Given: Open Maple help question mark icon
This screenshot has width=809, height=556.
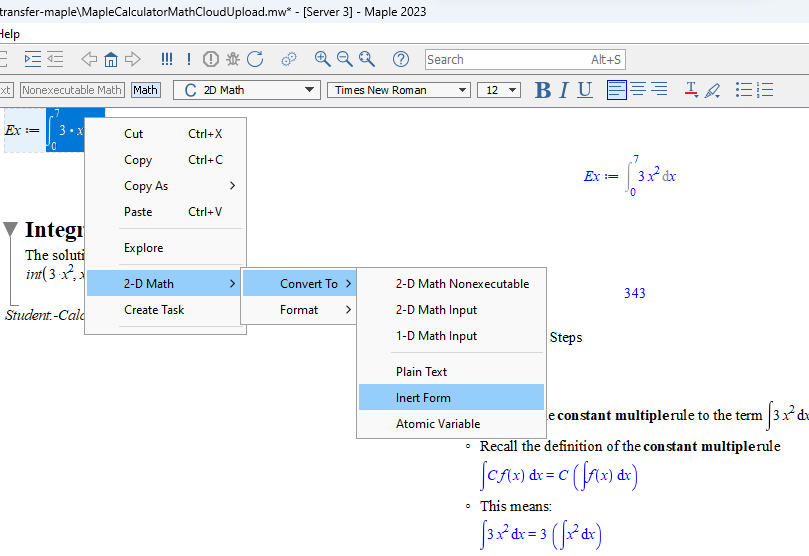Looking at the screenshot, I should point(401,59).
